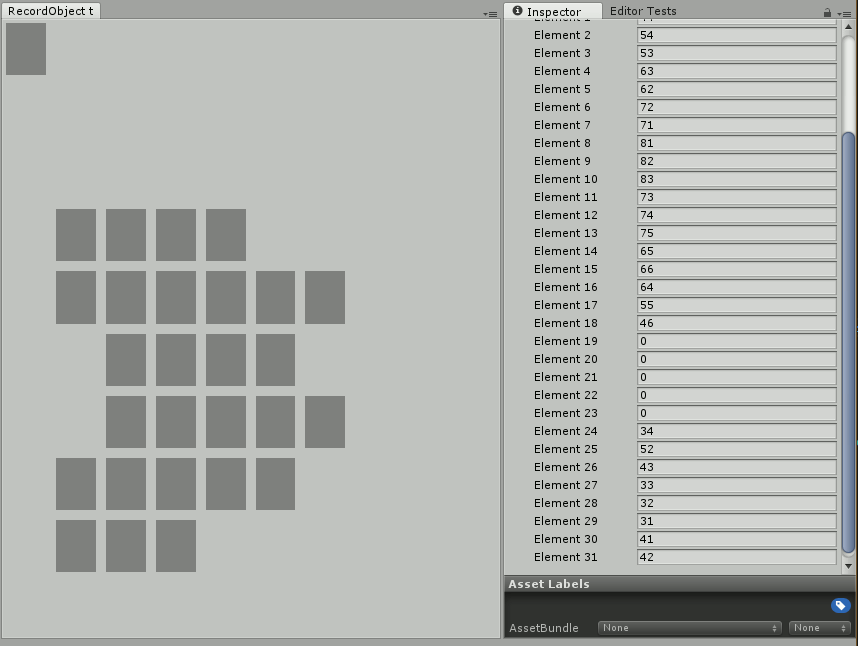Edit the Element 2 value field
Image resolution: width=858 pixels, height=646 pixels.
(x=737, y=35)
